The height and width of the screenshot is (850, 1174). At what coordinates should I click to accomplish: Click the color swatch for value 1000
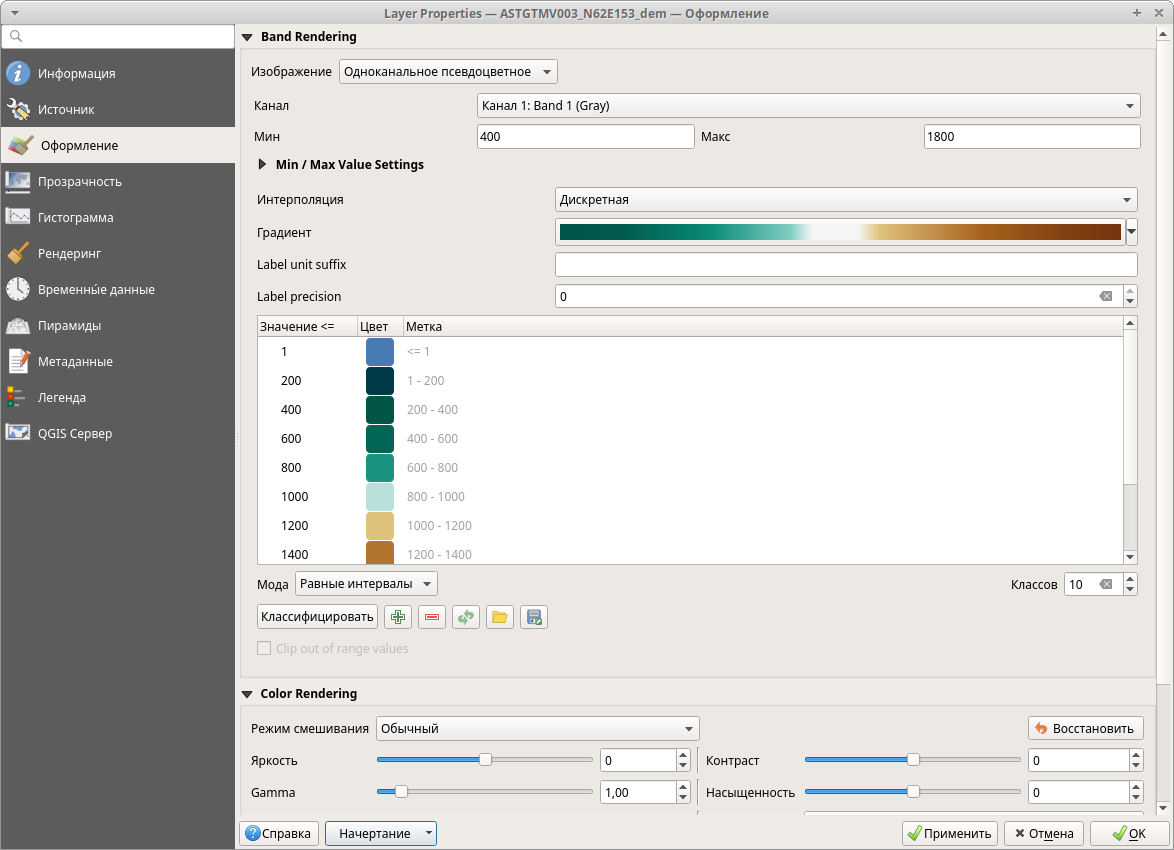380,496
